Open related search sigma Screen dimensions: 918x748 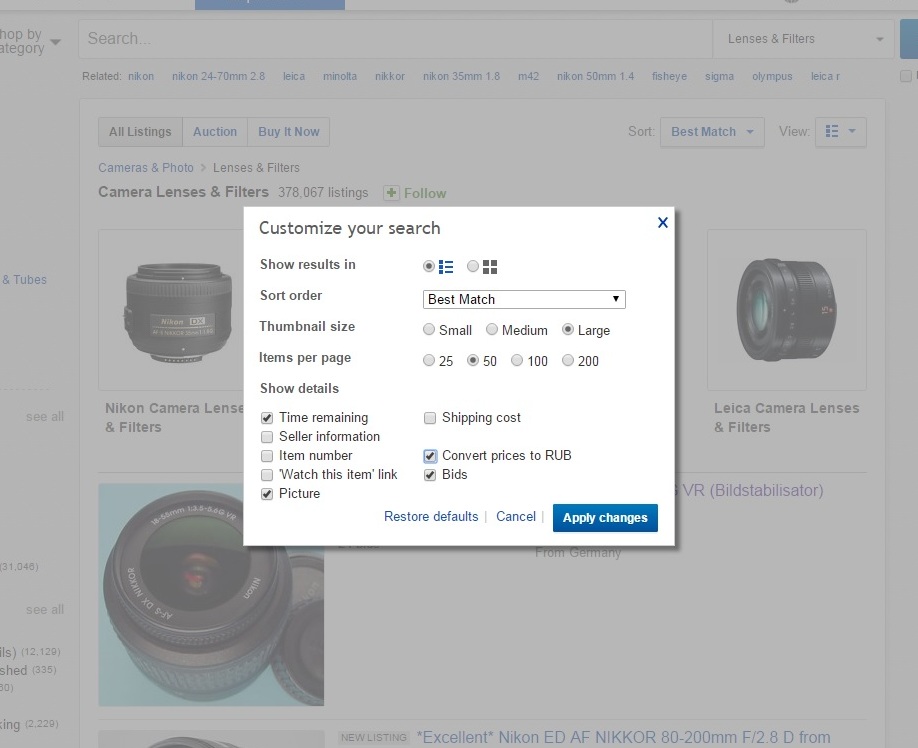point(720,76)
